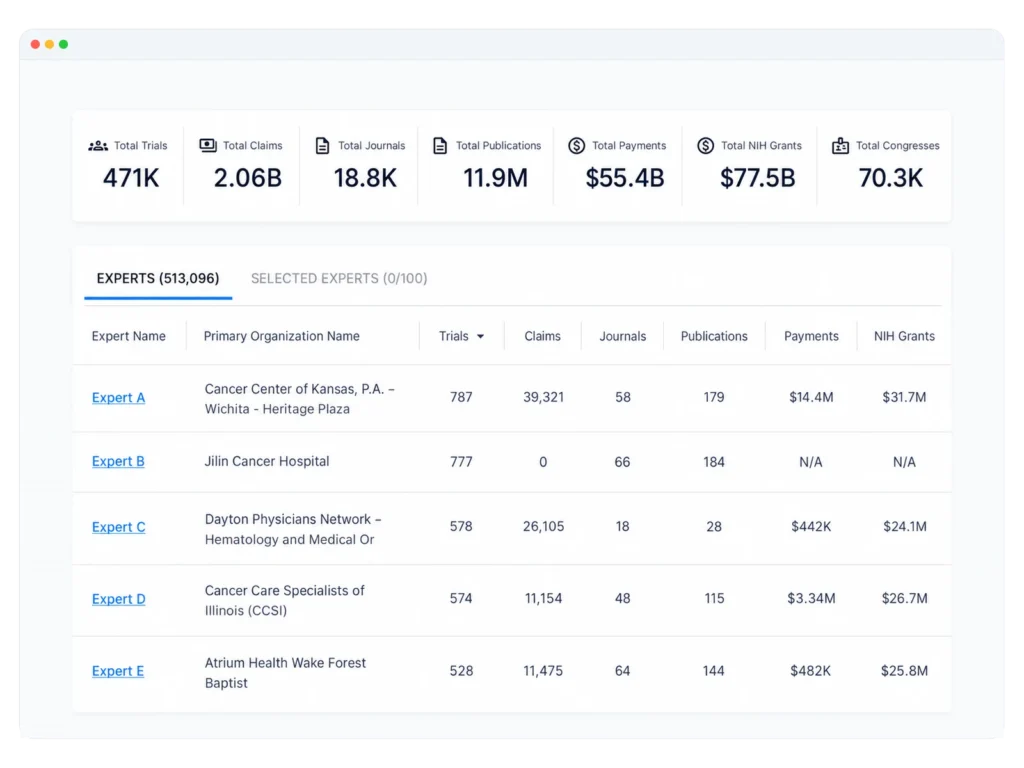
Task: Click the 787 trials value
Action: (461, 397)
